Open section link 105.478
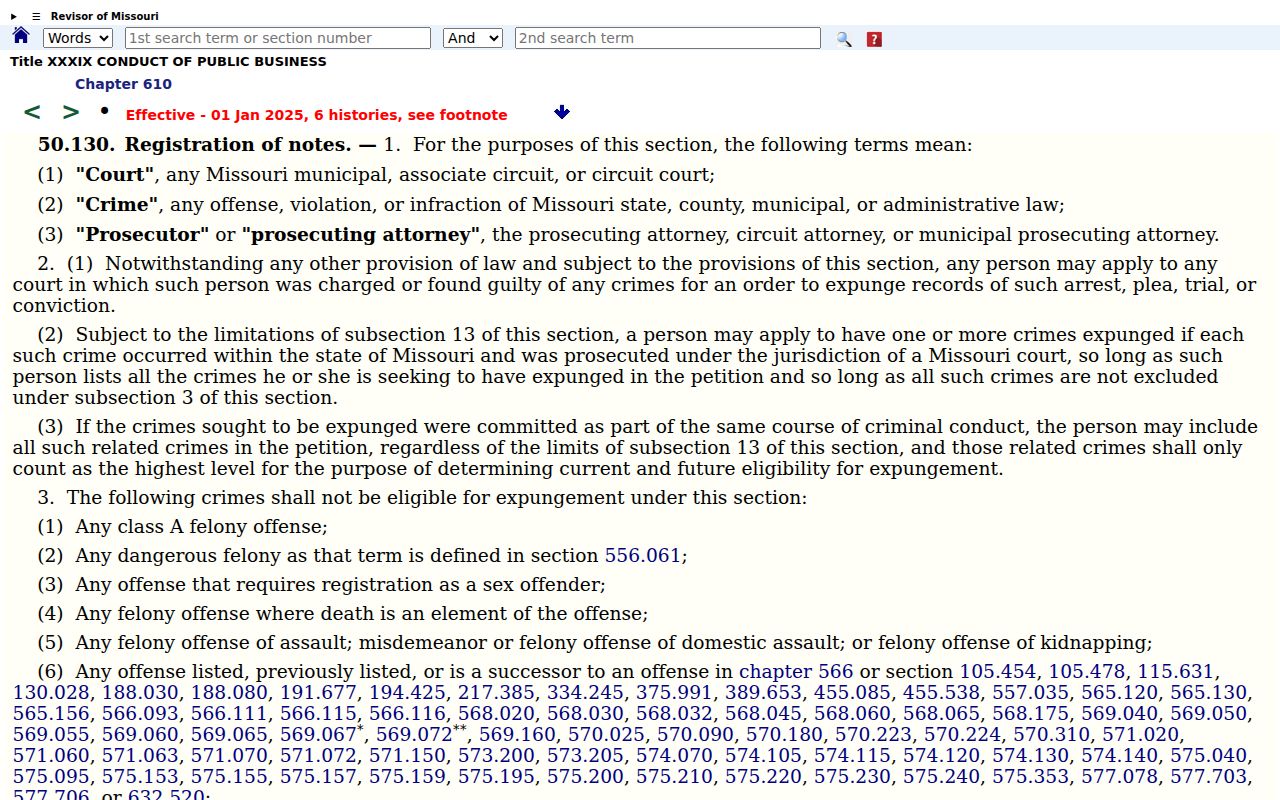 click(x=1087, y=671)
